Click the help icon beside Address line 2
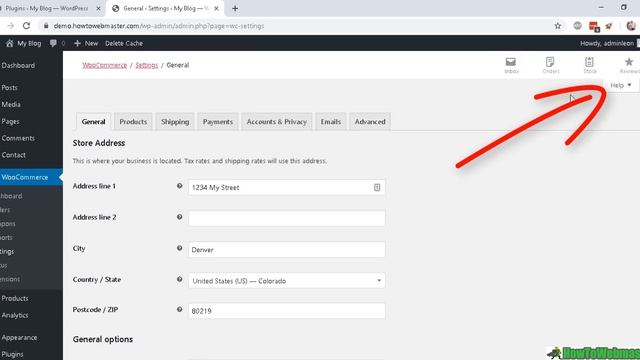Screen dimensions: 640x360 pos(179,217)
